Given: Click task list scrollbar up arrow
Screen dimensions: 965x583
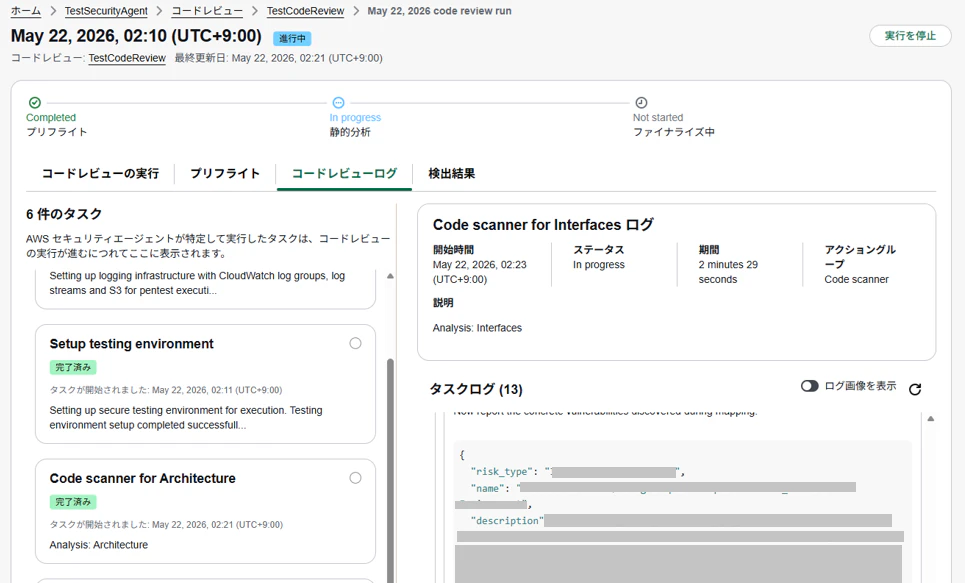Looking at the screenshot, I should tap(390, 276).
